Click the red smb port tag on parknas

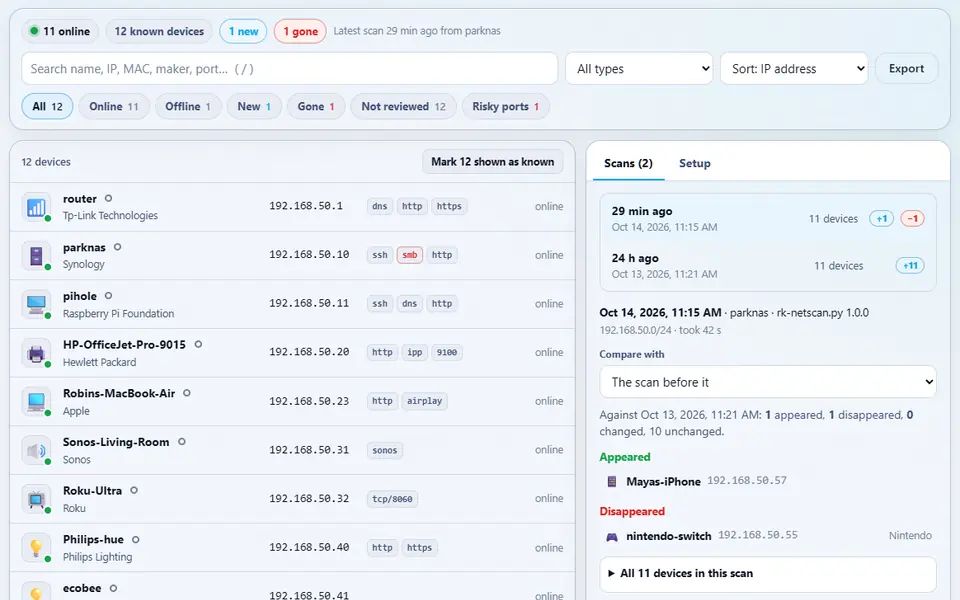coord(410,255)
